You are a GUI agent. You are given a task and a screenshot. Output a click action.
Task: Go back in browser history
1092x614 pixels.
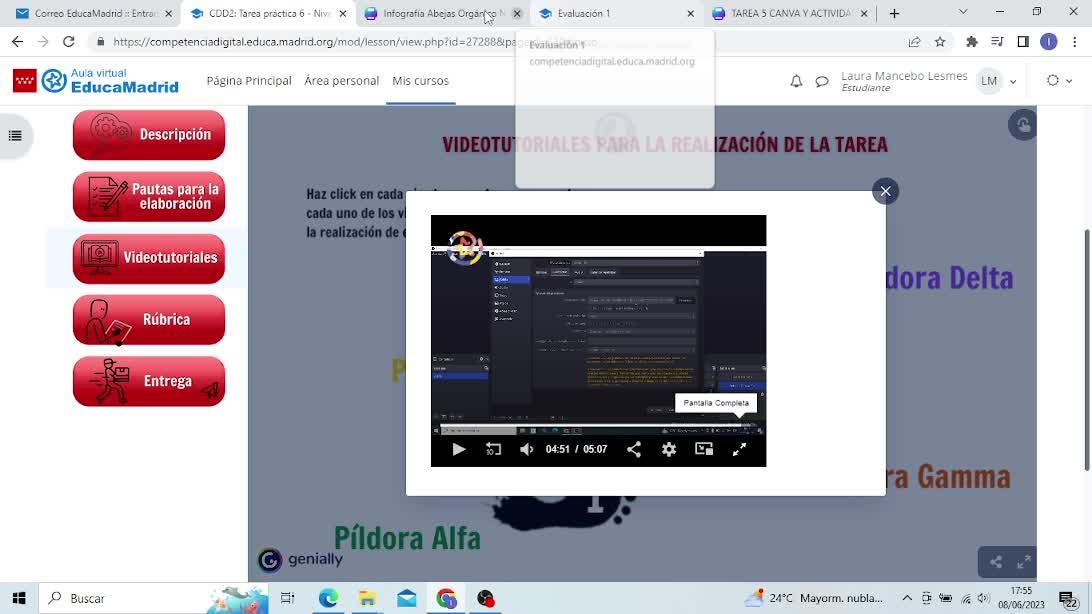pos(17,42)
